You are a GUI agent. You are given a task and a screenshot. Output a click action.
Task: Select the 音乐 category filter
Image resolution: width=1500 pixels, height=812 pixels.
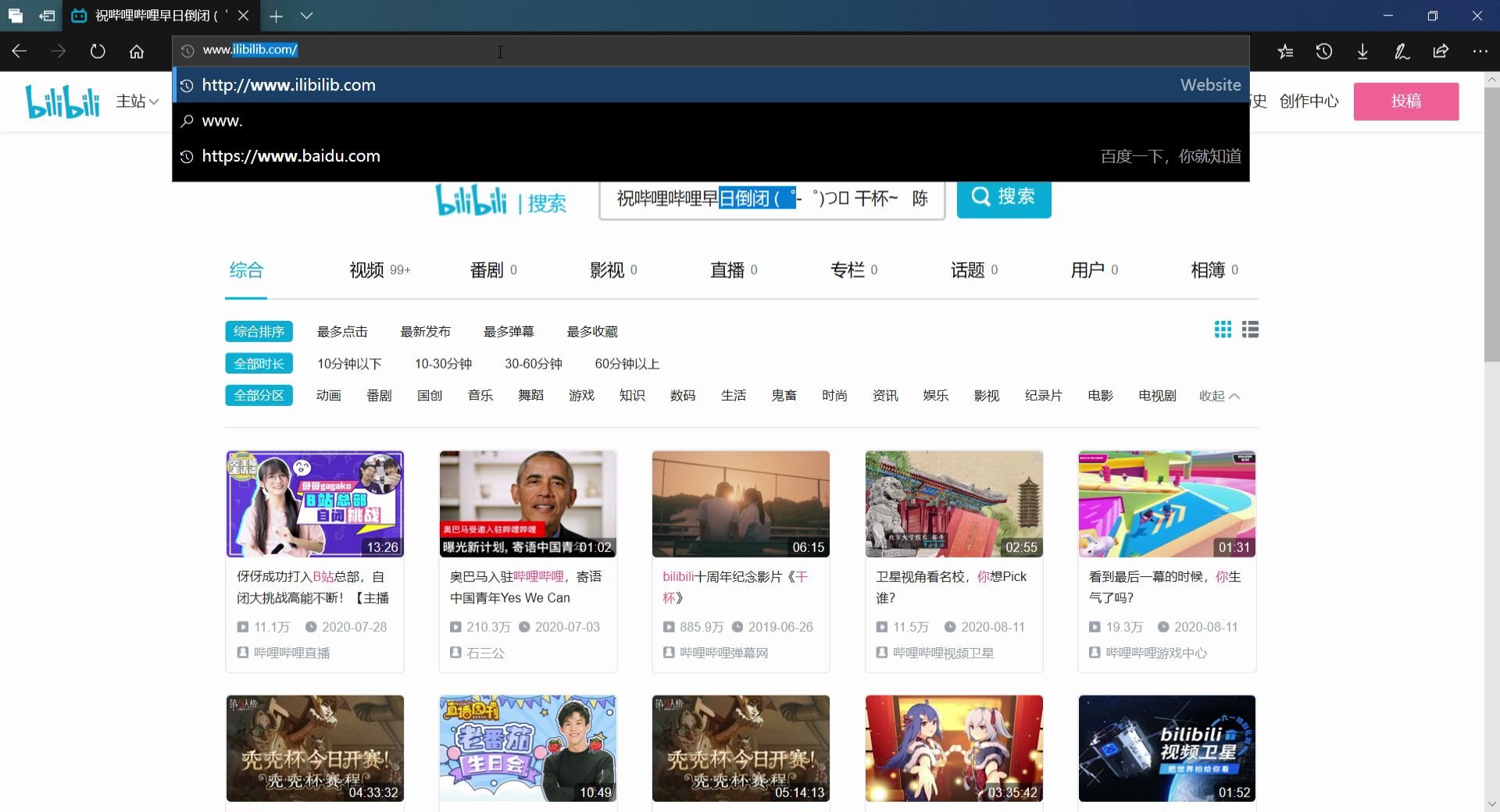pos(480,395)
